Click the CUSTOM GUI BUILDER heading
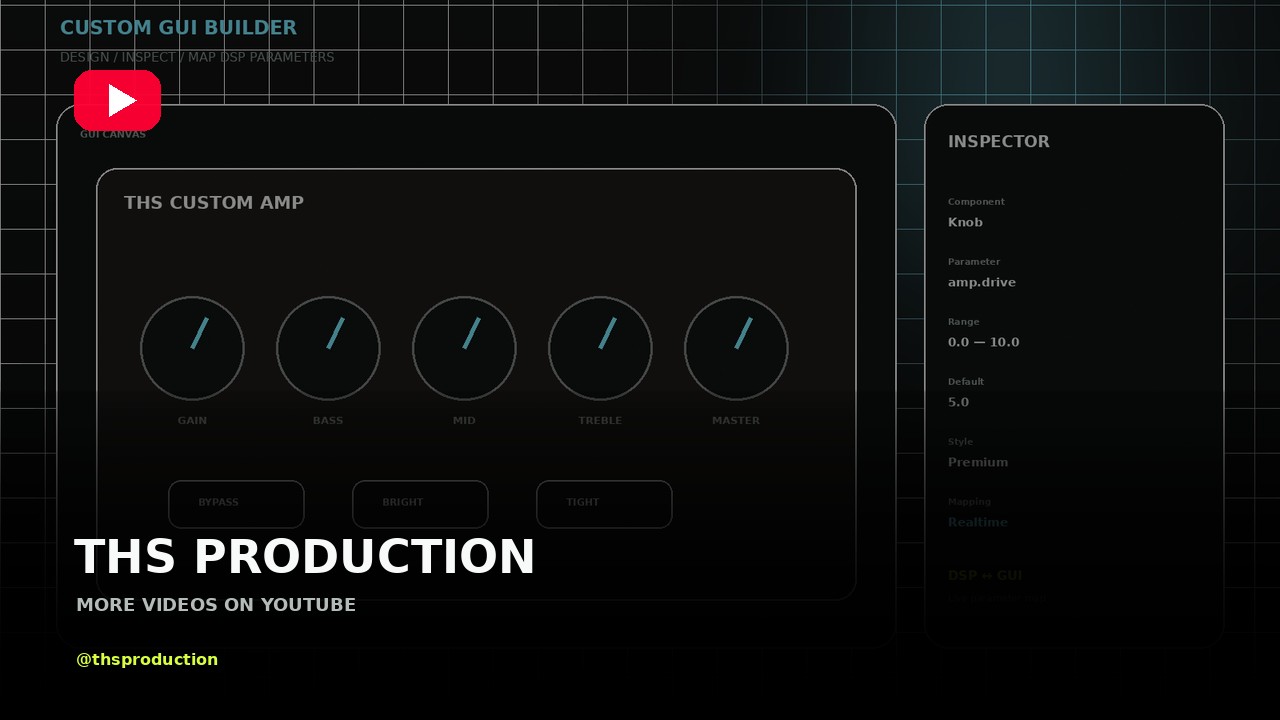The image size is (1280, 720). 178,28
